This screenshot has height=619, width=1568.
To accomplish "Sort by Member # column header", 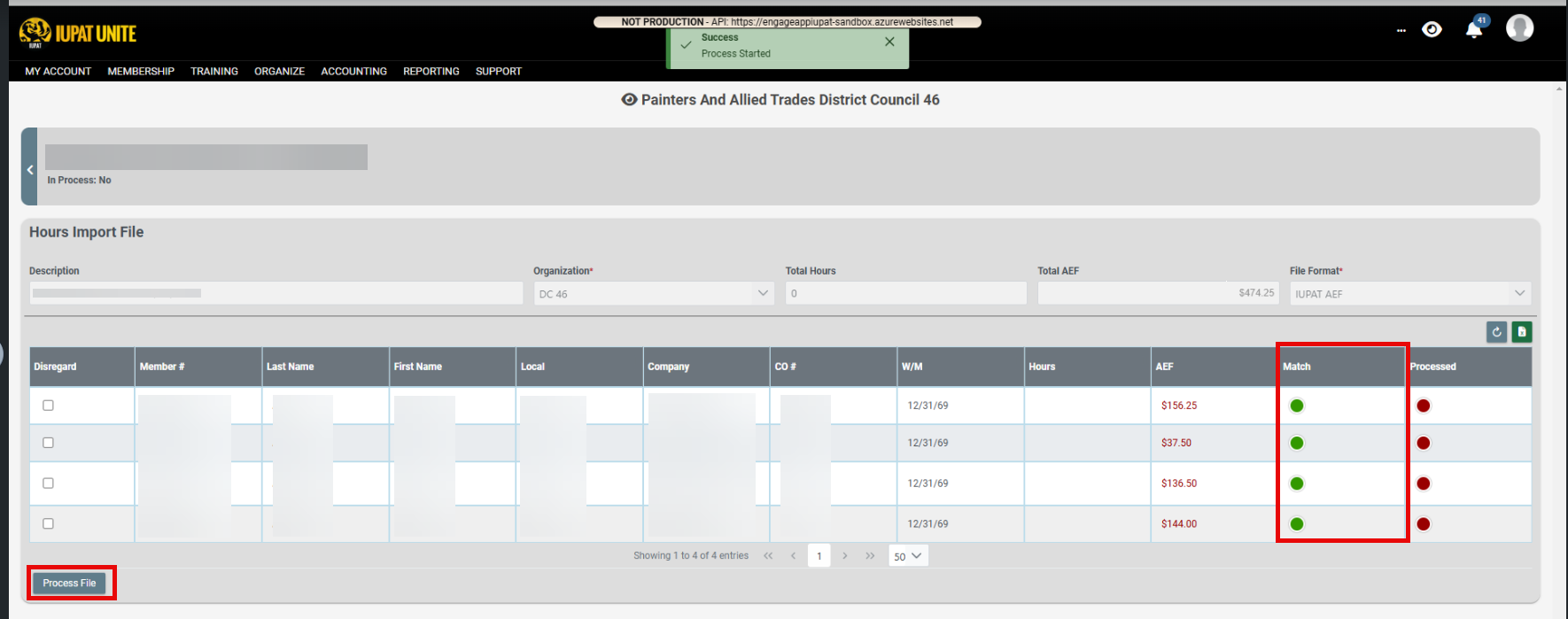I will [x=198, y=367].
